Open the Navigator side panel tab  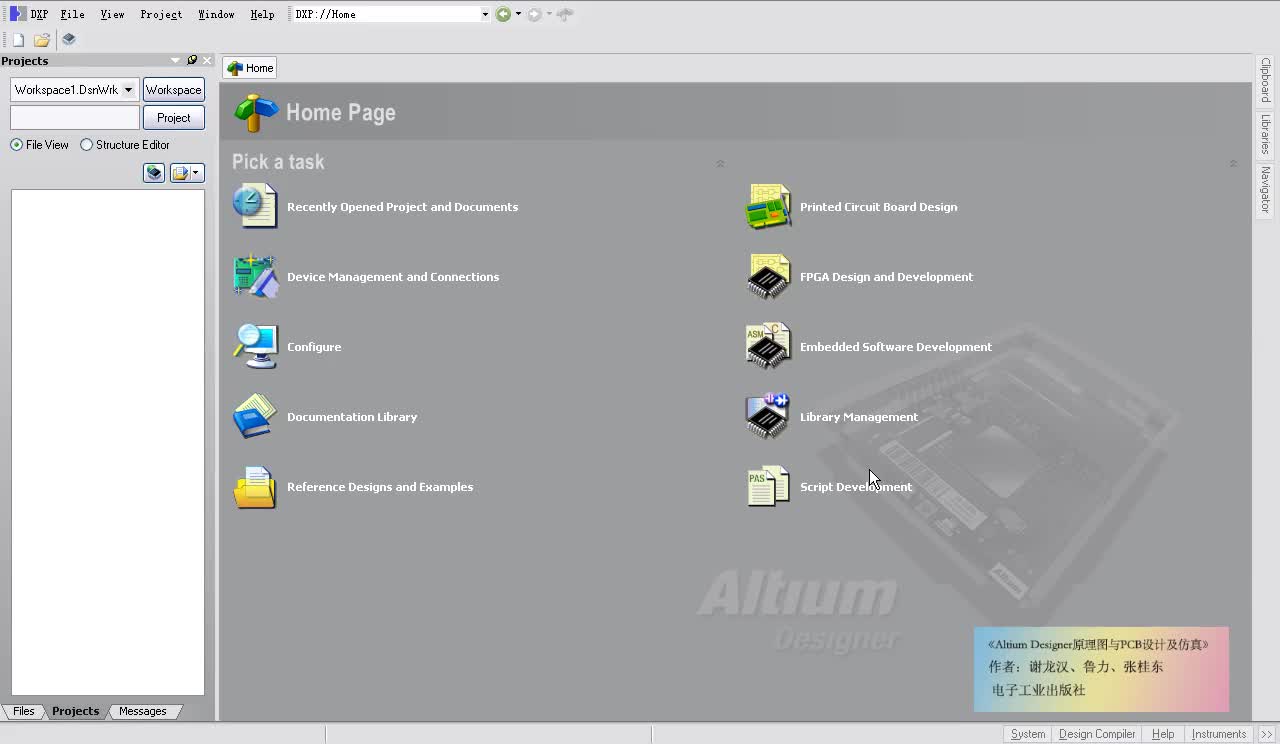coord(1265,189)
